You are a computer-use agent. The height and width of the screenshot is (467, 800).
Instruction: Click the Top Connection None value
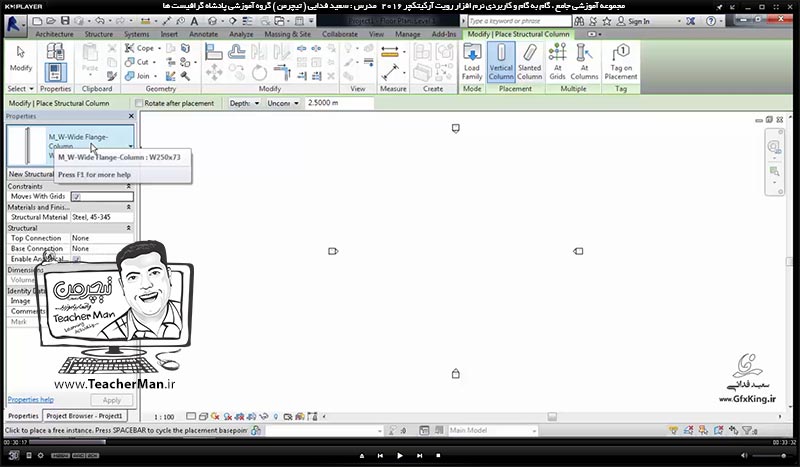(102, 238)
